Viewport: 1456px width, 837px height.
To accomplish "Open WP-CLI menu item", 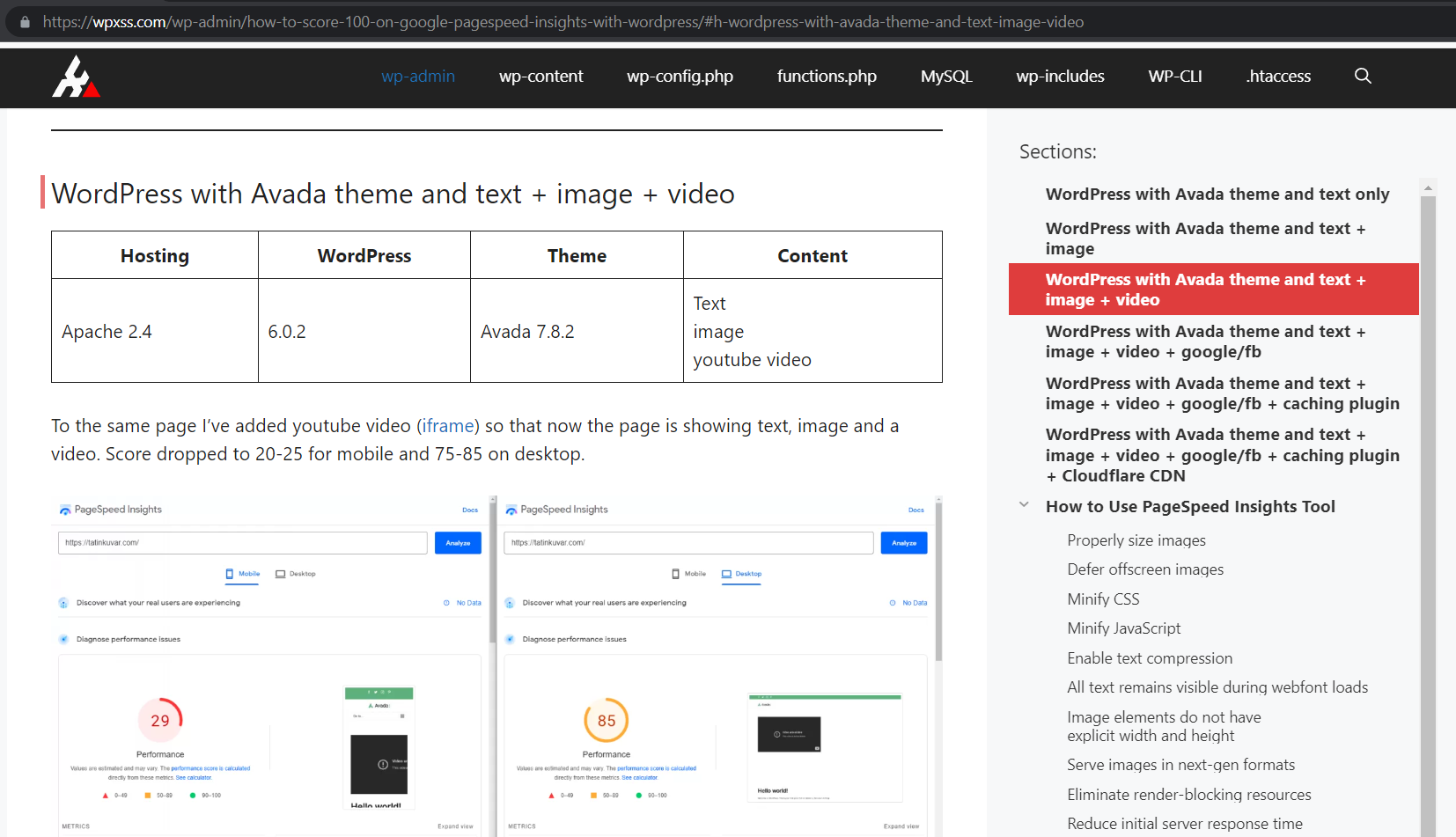I will pos(1175,76).
